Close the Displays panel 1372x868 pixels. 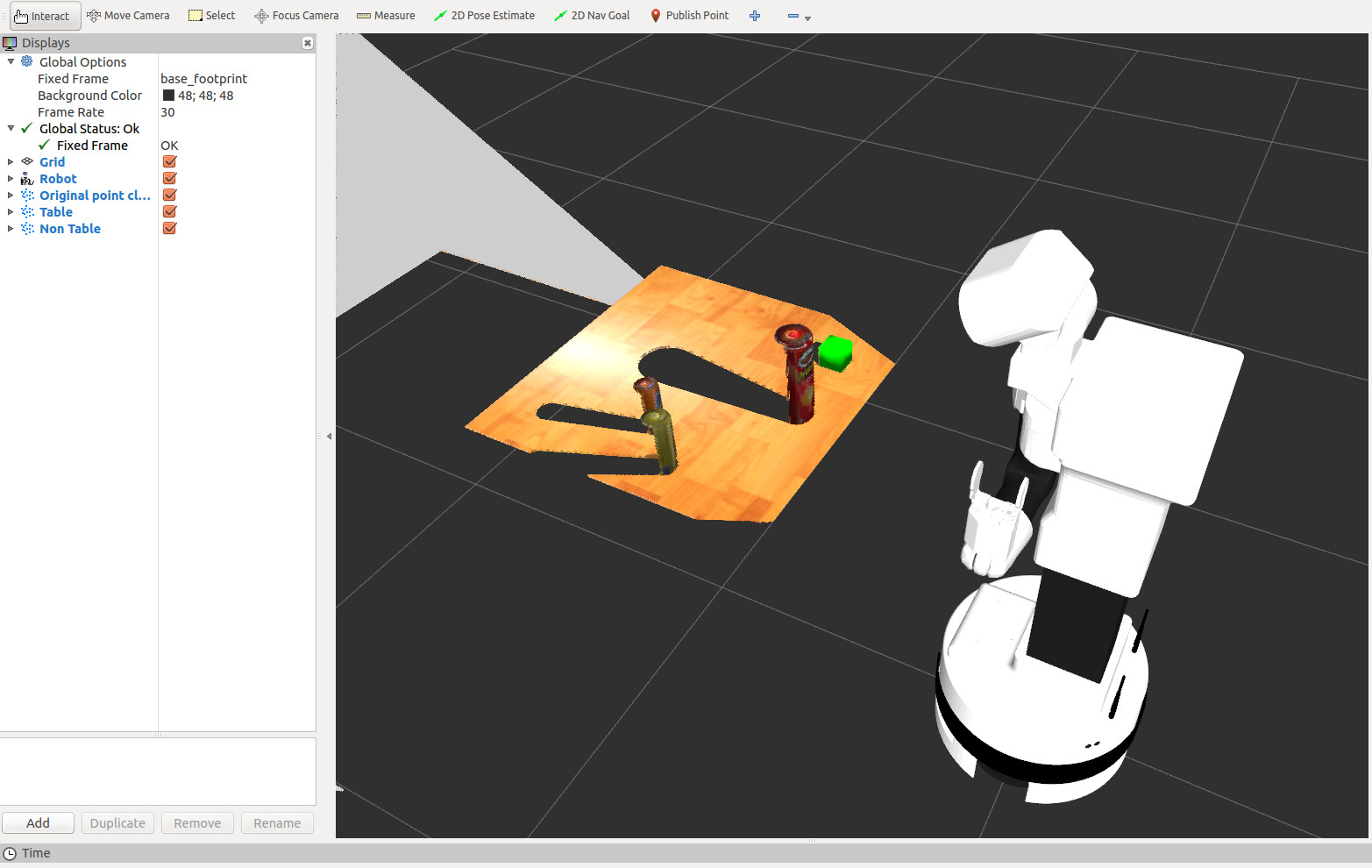pos(308,43)
